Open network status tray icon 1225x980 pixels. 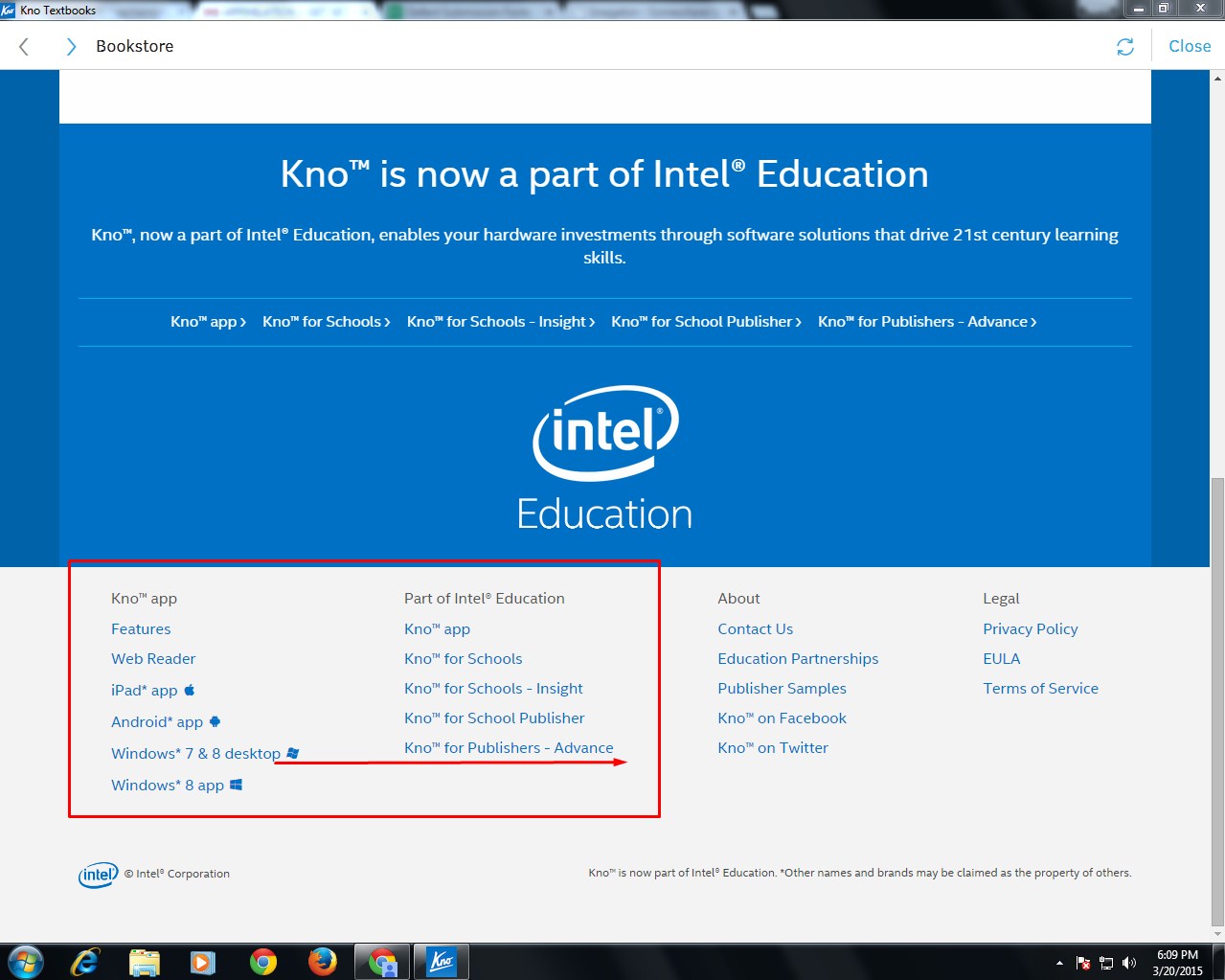[1106, 963]
